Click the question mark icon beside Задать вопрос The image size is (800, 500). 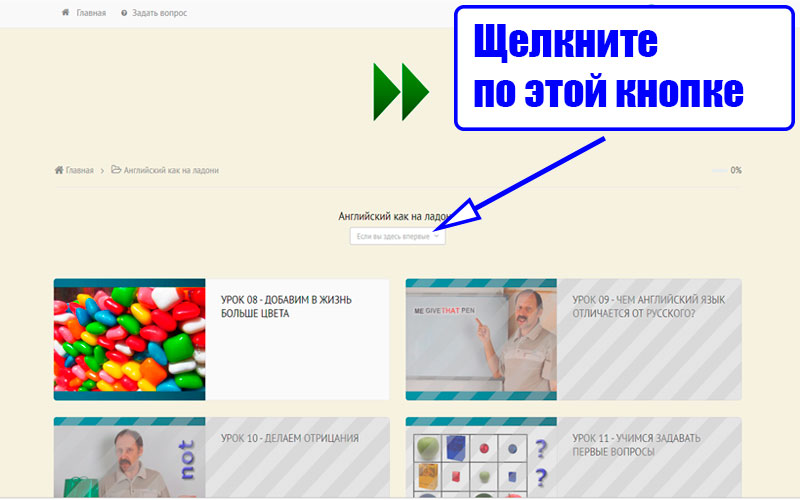point(124,13)
